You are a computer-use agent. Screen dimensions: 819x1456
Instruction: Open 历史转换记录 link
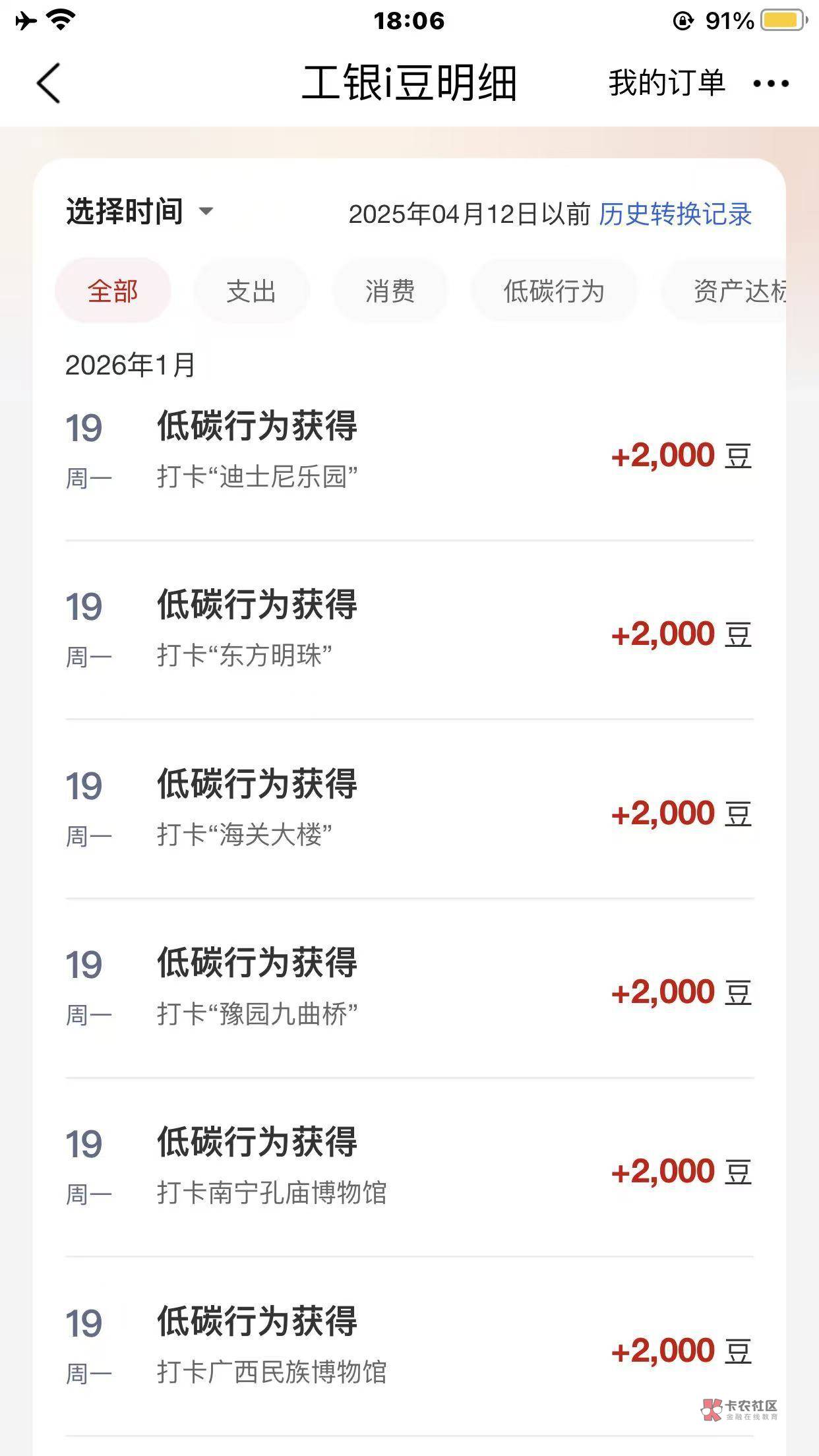pyautogui.click(x=675, y=214)
